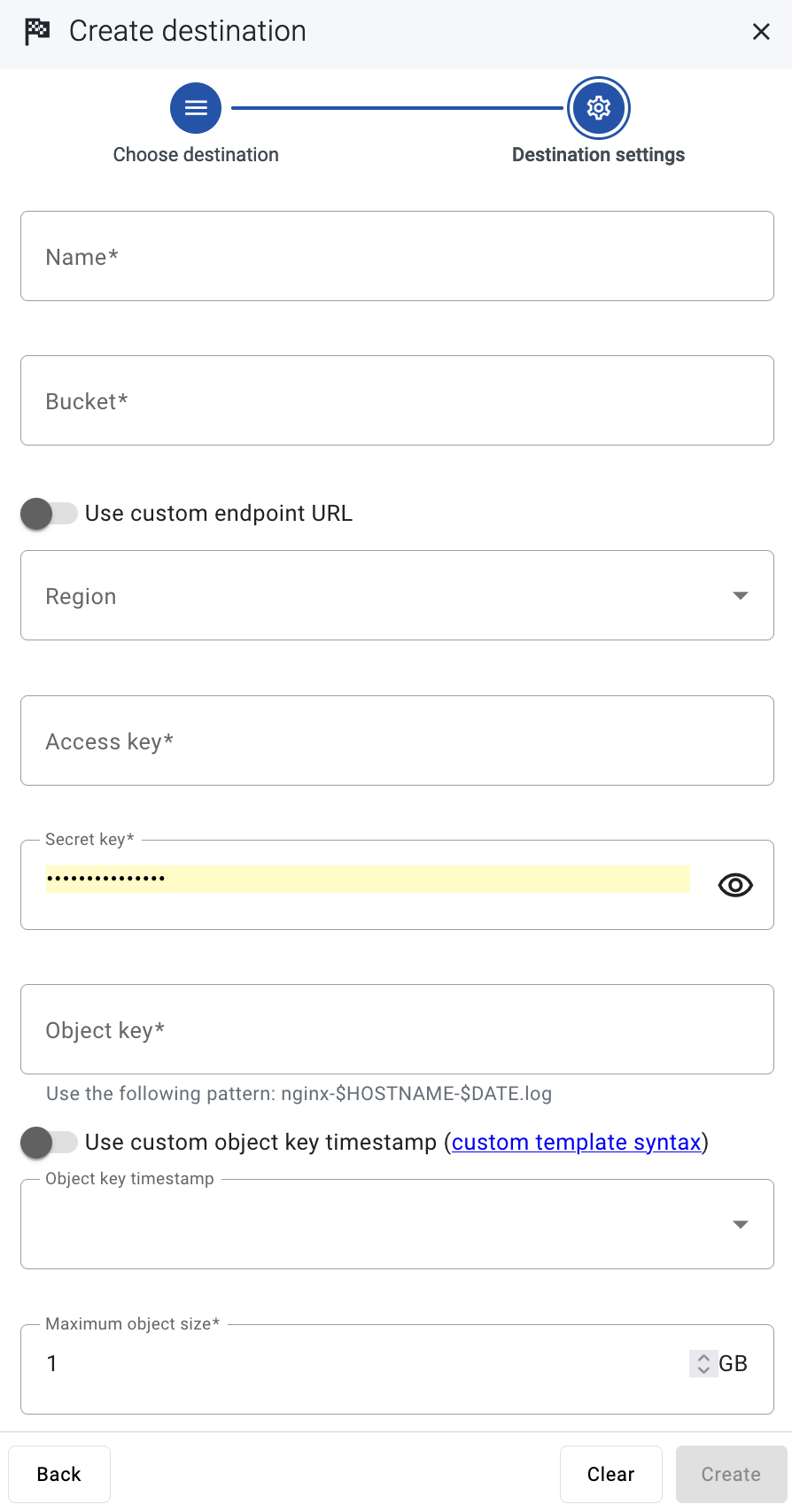Screen dimensions: 792x1512
Task: Click the Object key input field
Action: click(x=397, y=1029)
